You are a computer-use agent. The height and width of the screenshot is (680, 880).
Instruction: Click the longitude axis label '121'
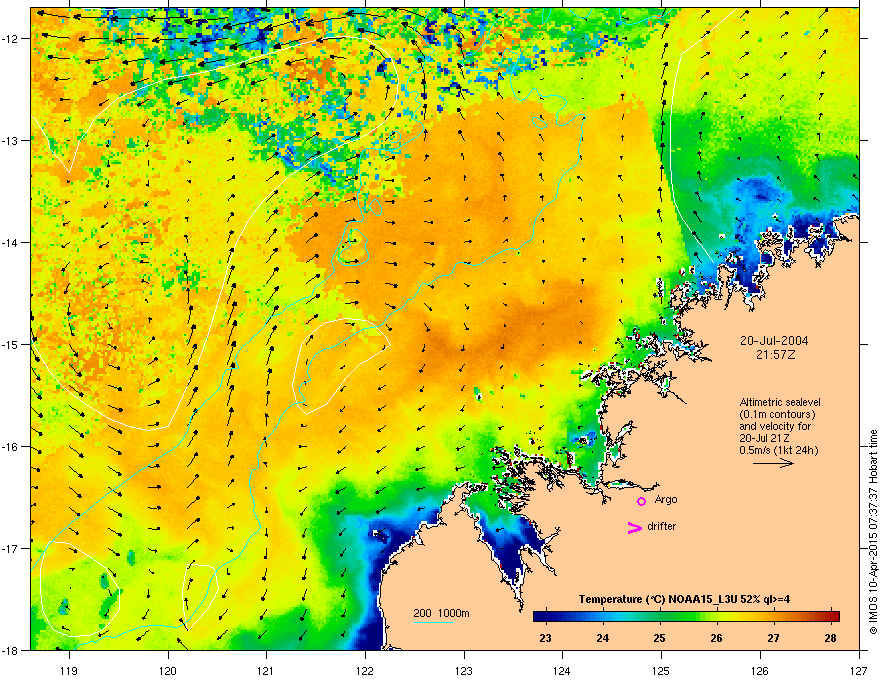coord(266,670)
